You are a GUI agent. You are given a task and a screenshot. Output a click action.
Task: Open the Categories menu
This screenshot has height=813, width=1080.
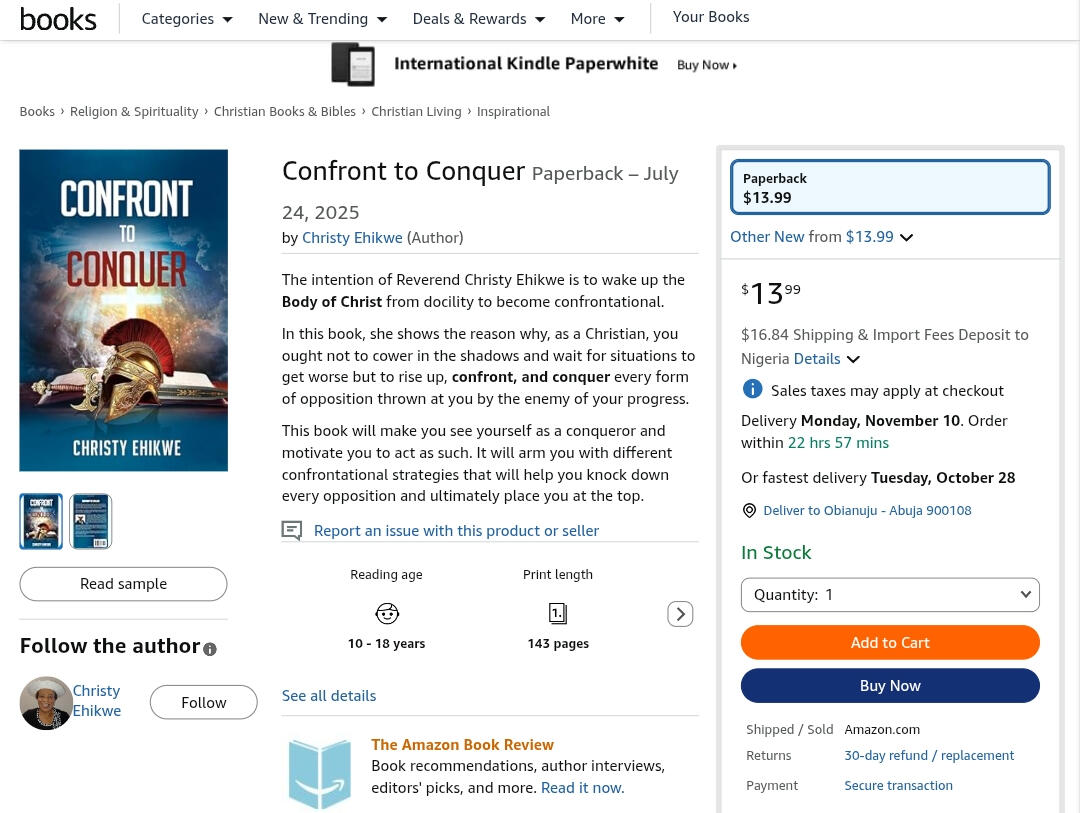[187, 19]
